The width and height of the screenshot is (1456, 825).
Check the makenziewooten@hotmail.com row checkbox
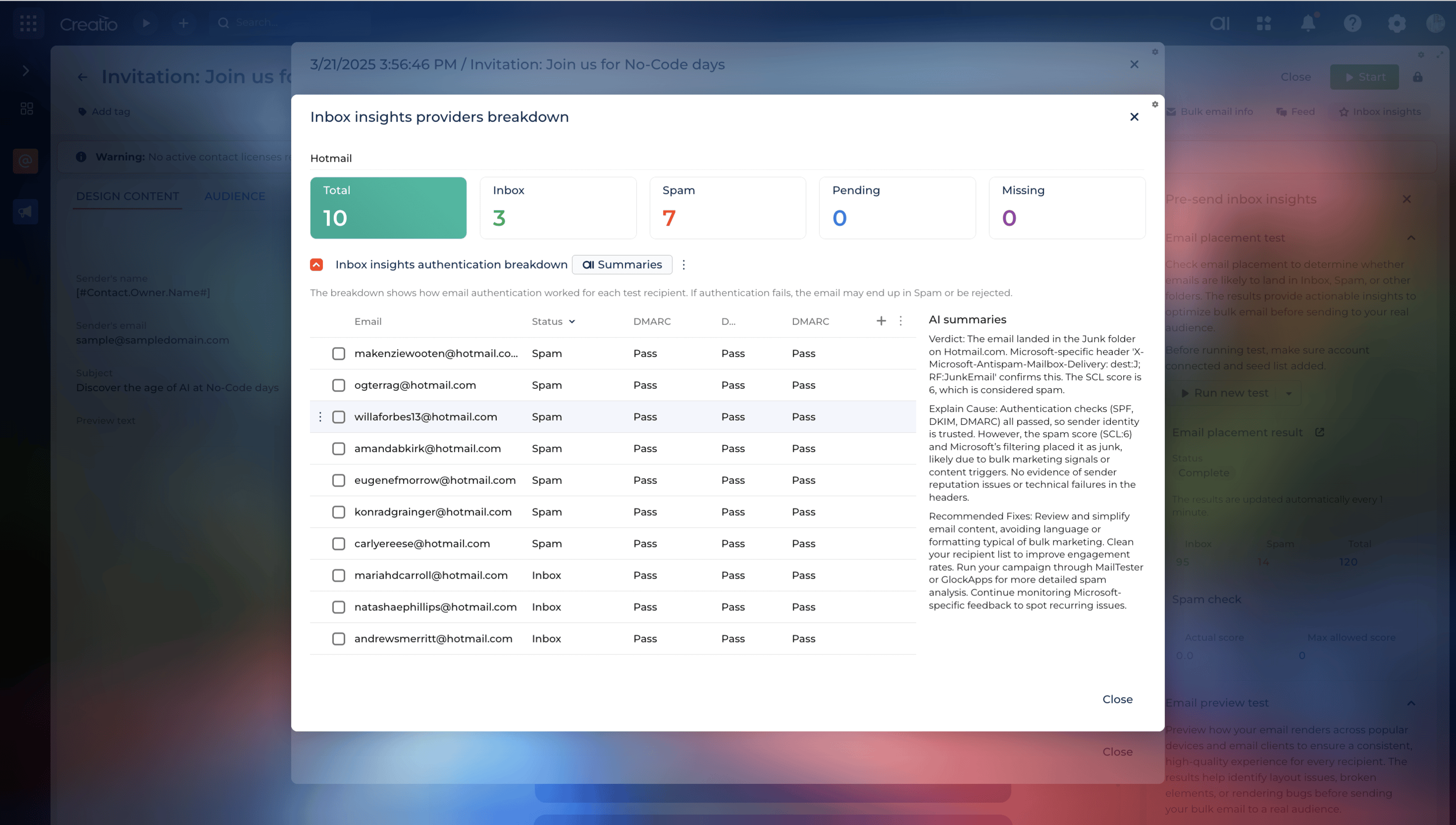pyautogui.click(x=338, y=354)
